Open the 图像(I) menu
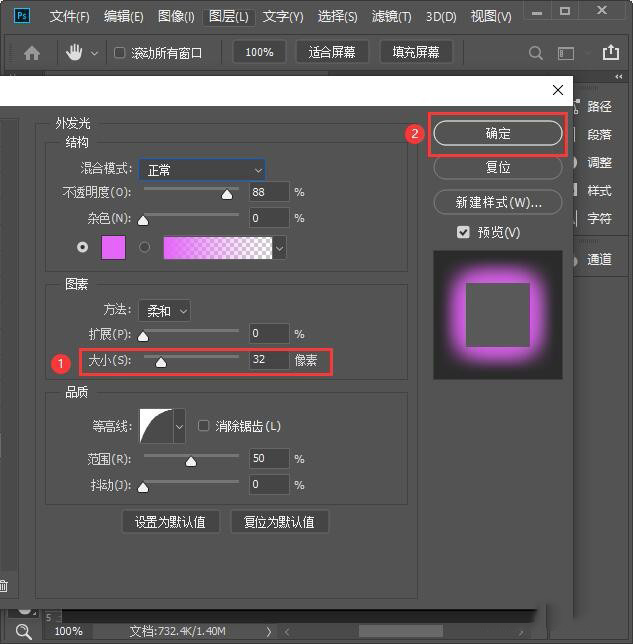 coord(176,16)
